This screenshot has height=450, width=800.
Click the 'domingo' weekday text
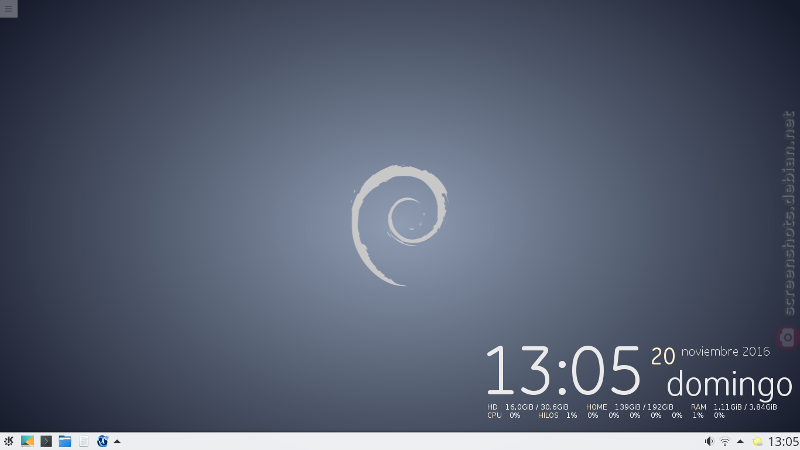pyautogui.click(x=730, y=384)
